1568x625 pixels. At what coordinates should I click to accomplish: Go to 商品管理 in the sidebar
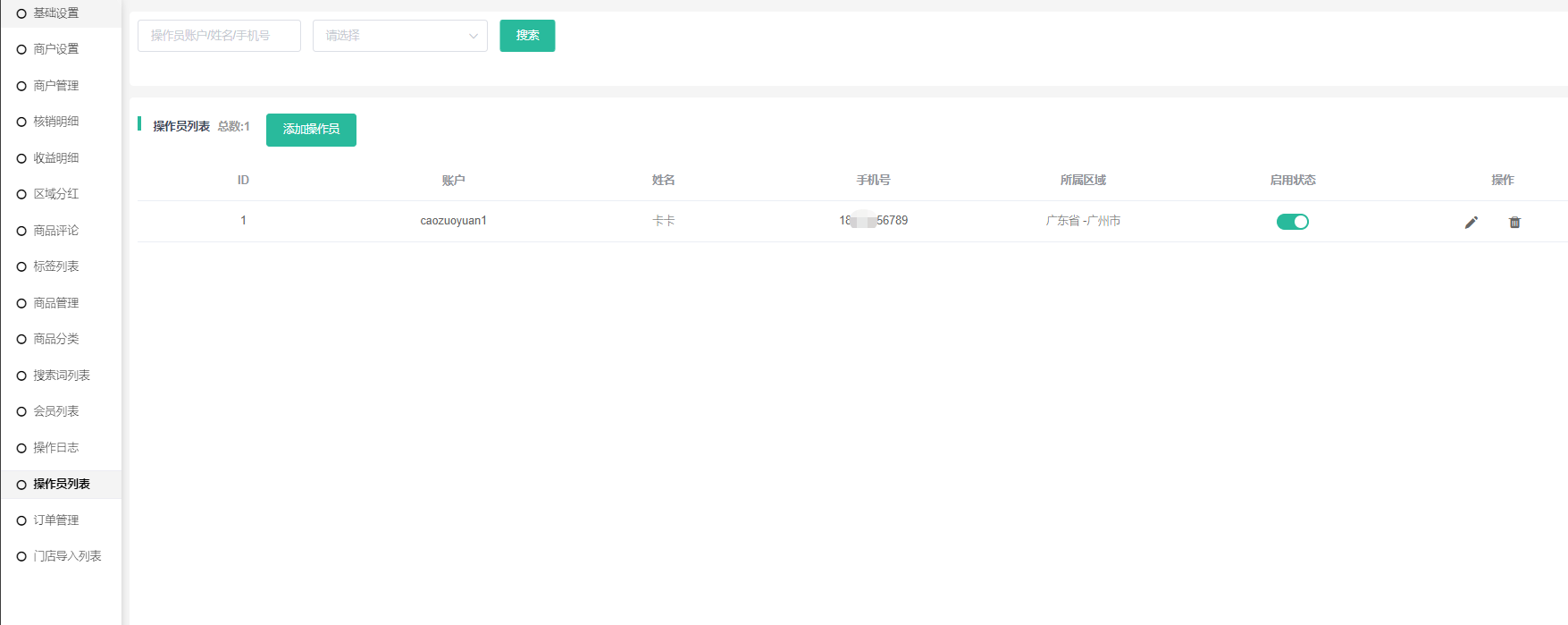(55, 303)
